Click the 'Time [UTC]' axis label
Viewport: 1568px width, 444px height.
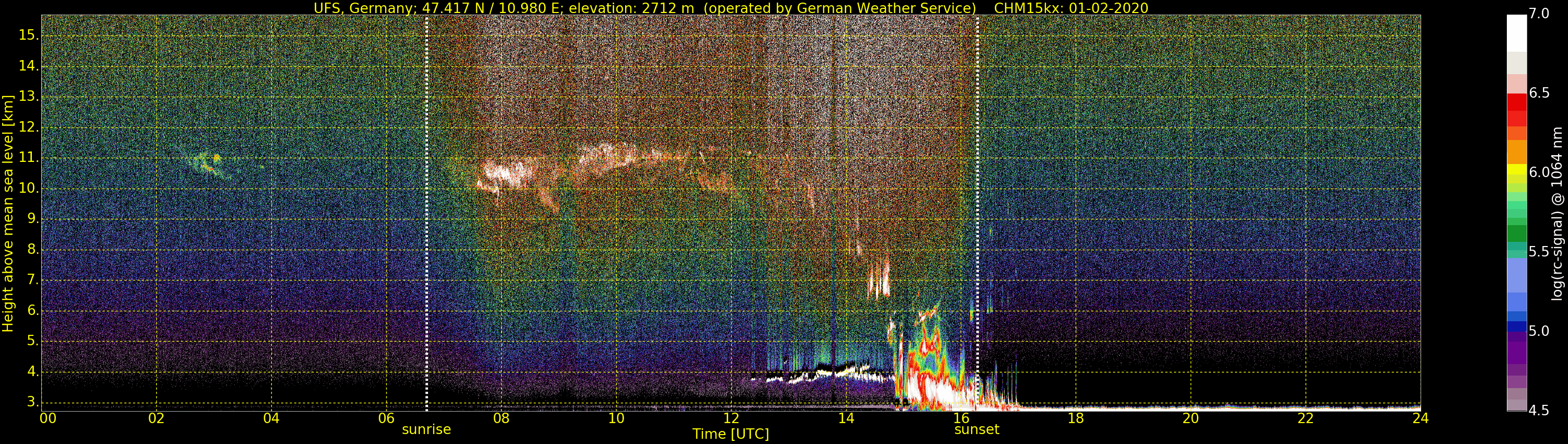pos(731,434)
